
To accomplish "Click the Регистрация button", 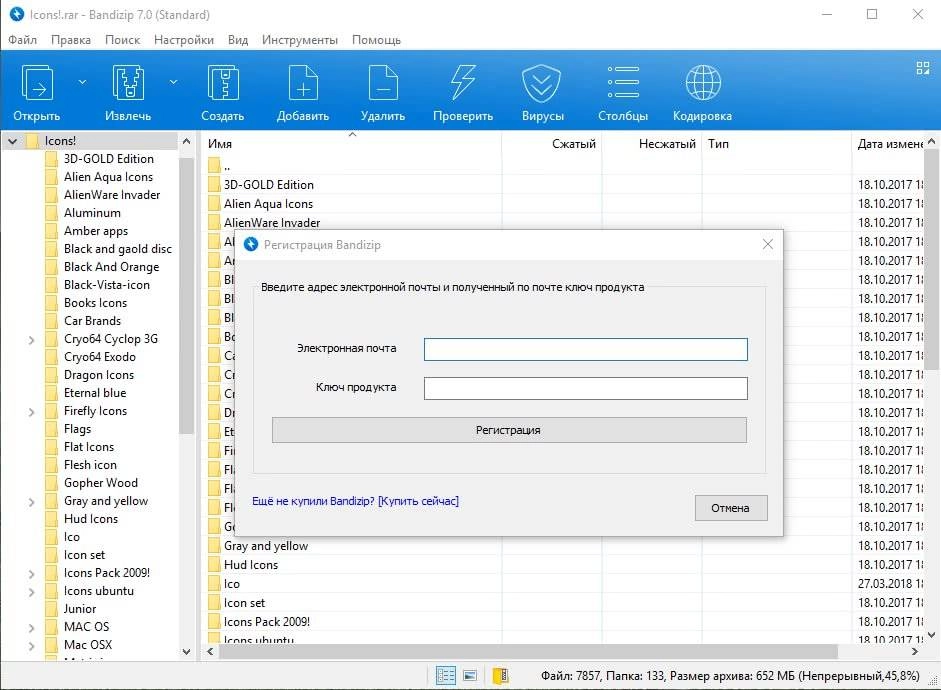I will pyautogui.click(x=509, y=430).
